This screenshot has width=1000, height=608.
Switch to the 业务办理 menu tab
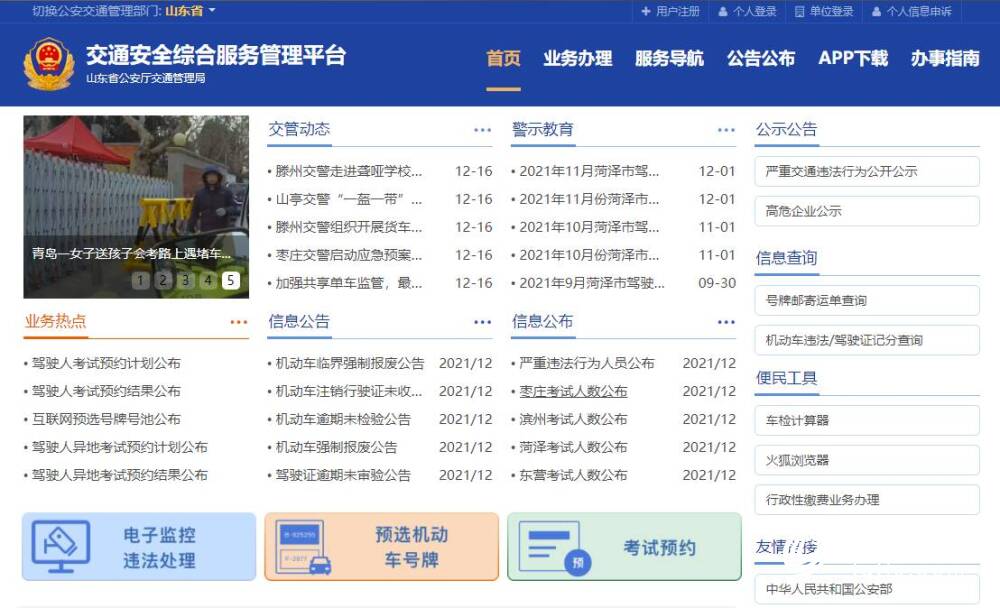tap(579, 60)
